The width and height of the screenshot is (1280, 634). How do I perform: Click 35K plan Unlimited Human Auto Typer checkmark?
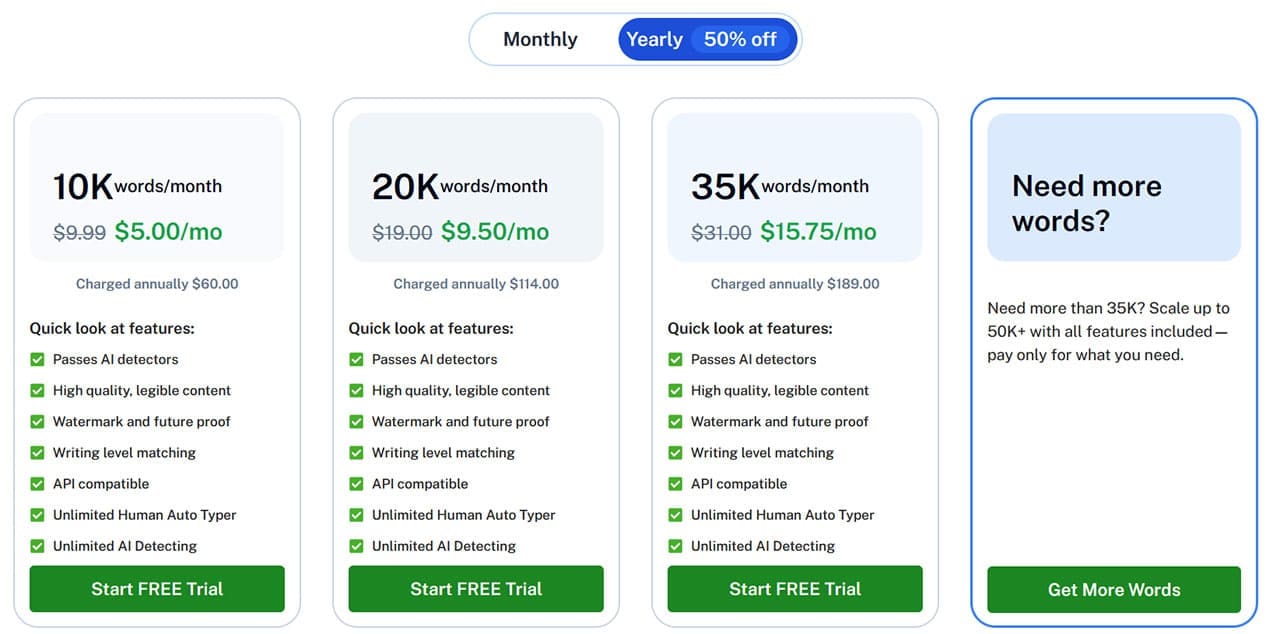pyautogui.click(x=675, y=515)
